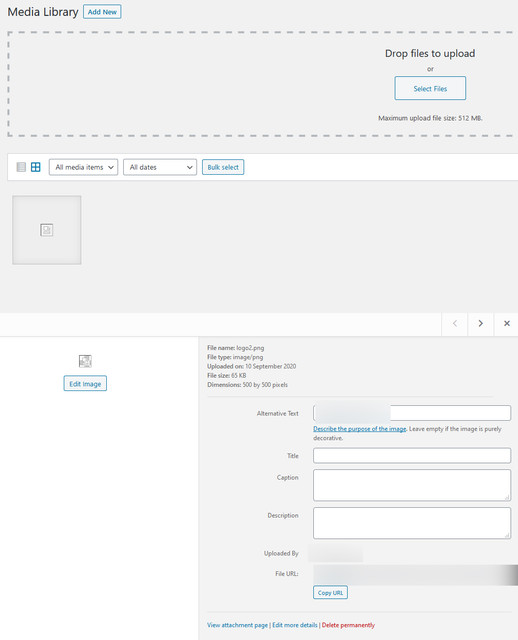The image size is (518, 640).
Task: Click the Copy URL button
Action: pos(330,593)
